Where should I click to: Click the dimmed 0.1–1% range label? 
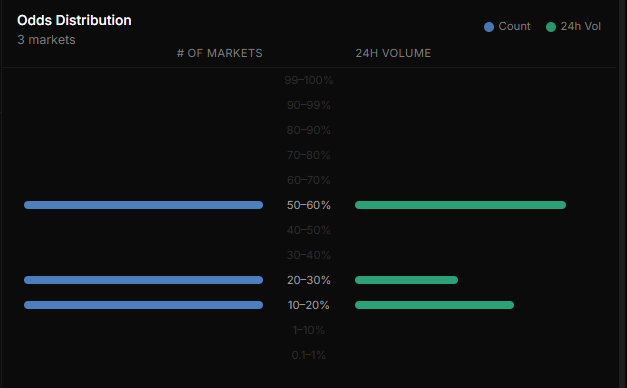point(309,355)
